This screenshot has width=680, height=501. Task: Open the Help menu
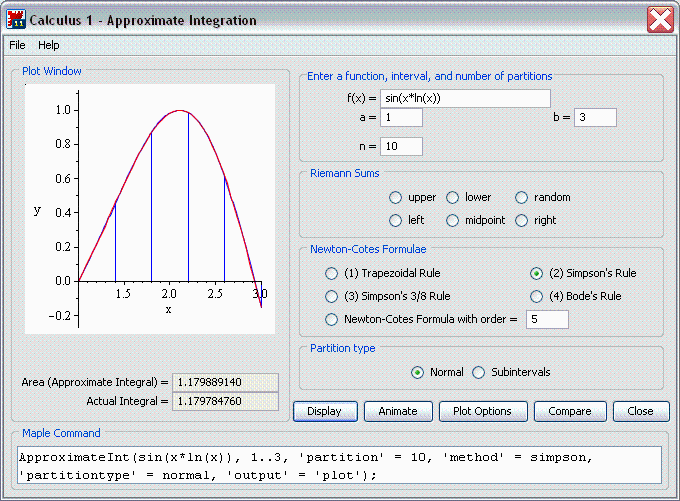coord(49,45)
